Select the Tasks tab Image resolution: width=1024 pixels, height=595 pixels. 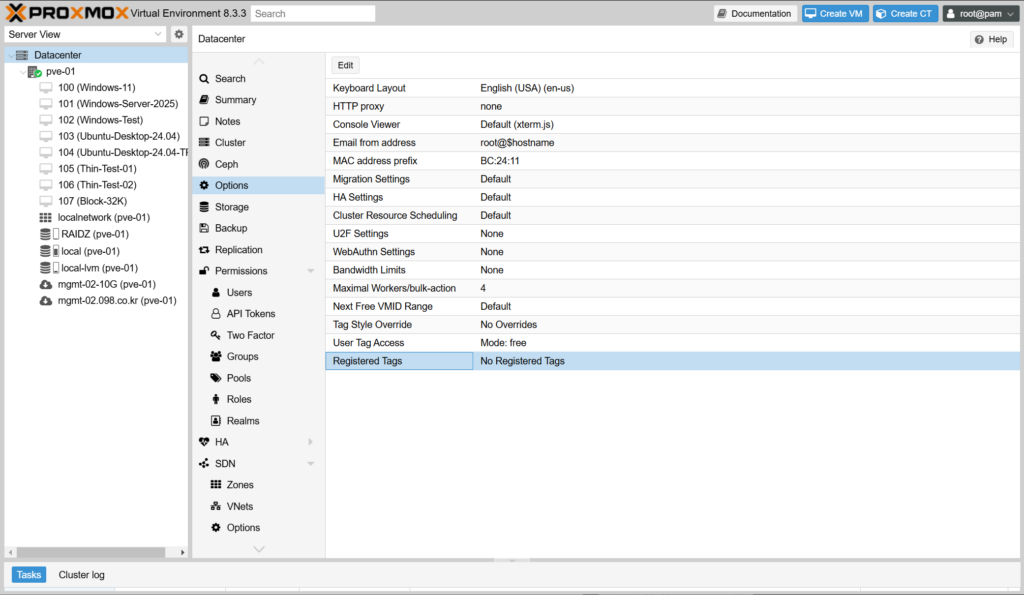tap(29, 575)
